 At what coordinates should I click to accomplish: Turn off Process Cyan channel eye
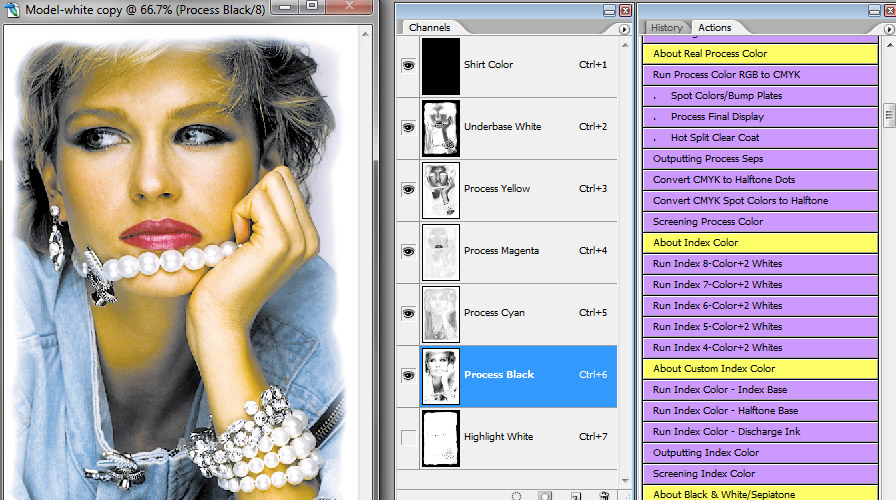pyautogui.click(x=407, y=313)
